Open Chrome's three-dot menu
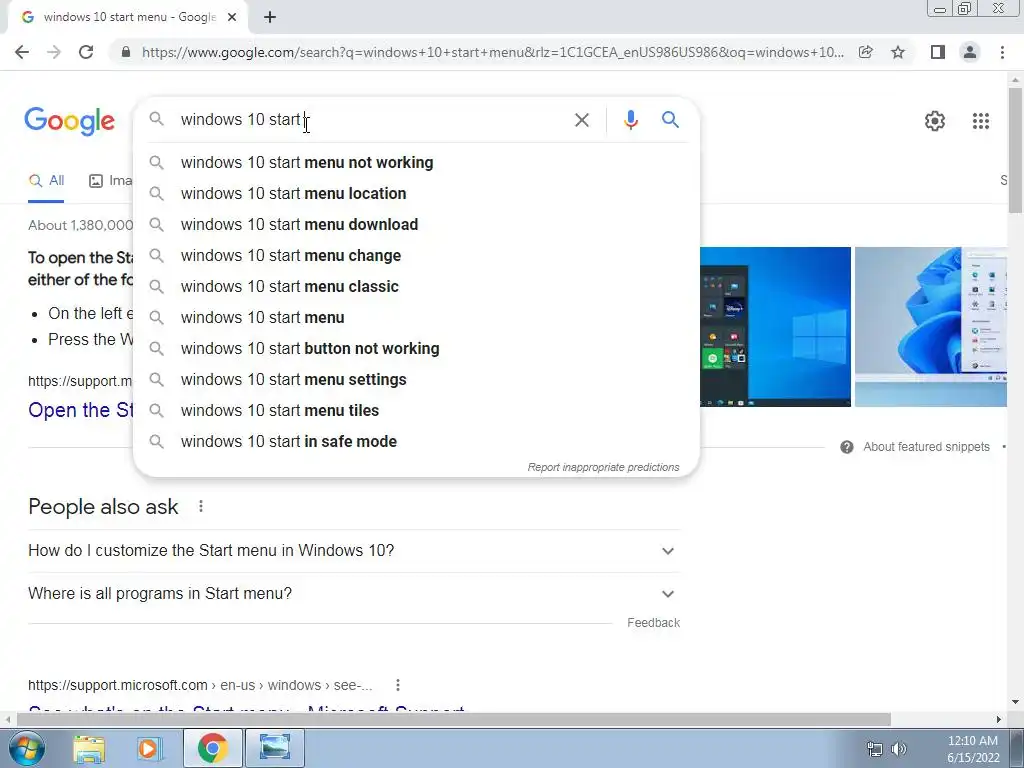 [x=1002, y=52]
